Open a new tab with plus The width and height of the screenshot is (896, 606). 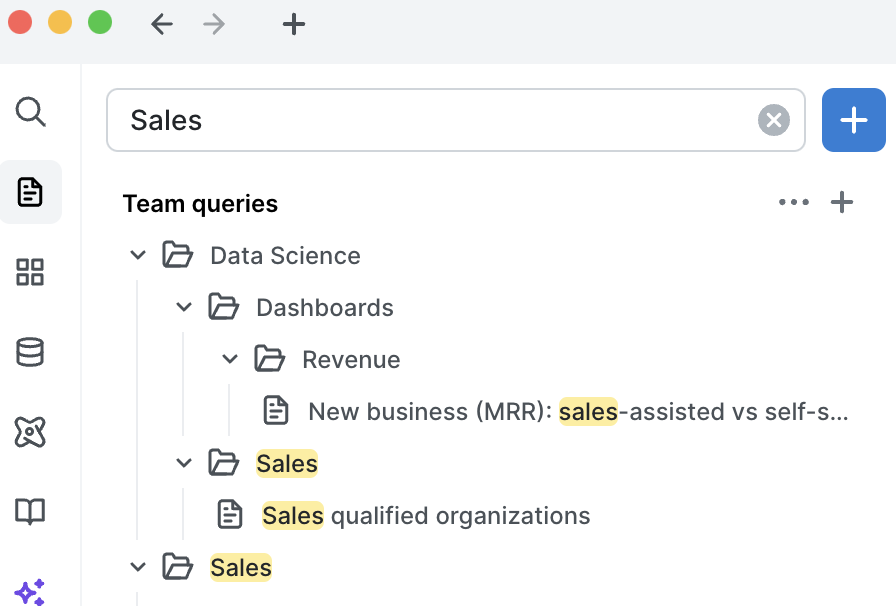[x=293, y=24]
